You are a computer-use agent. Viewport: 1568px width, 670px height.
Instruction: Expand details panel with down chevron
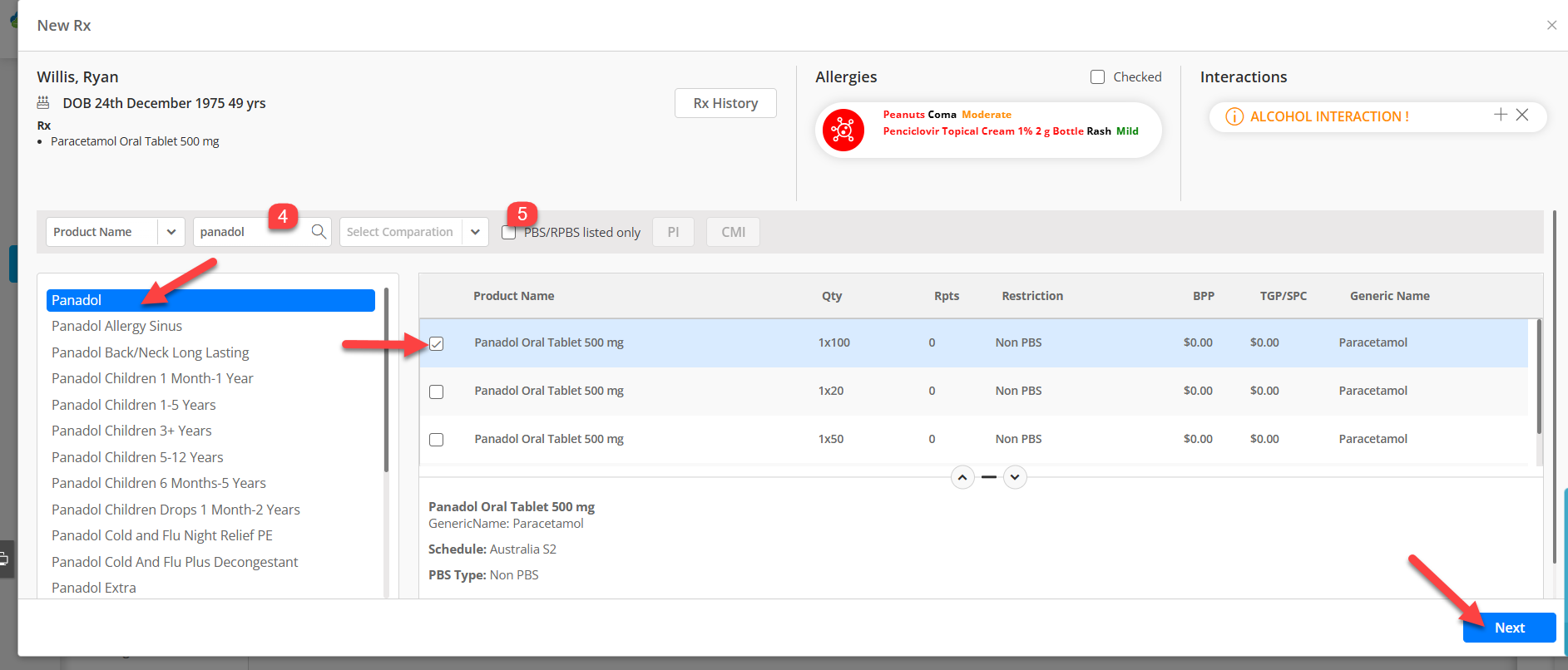pos(1015,477)
